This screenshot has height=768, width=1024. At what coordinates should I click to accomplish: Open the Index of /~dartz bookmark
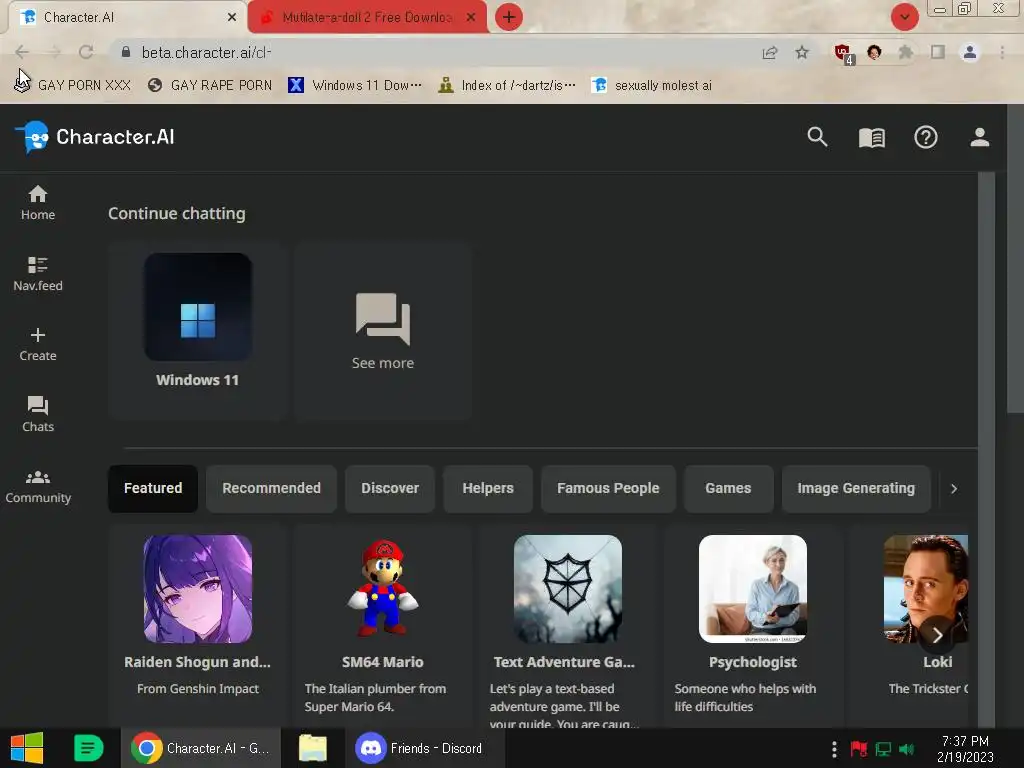[507, 86]
